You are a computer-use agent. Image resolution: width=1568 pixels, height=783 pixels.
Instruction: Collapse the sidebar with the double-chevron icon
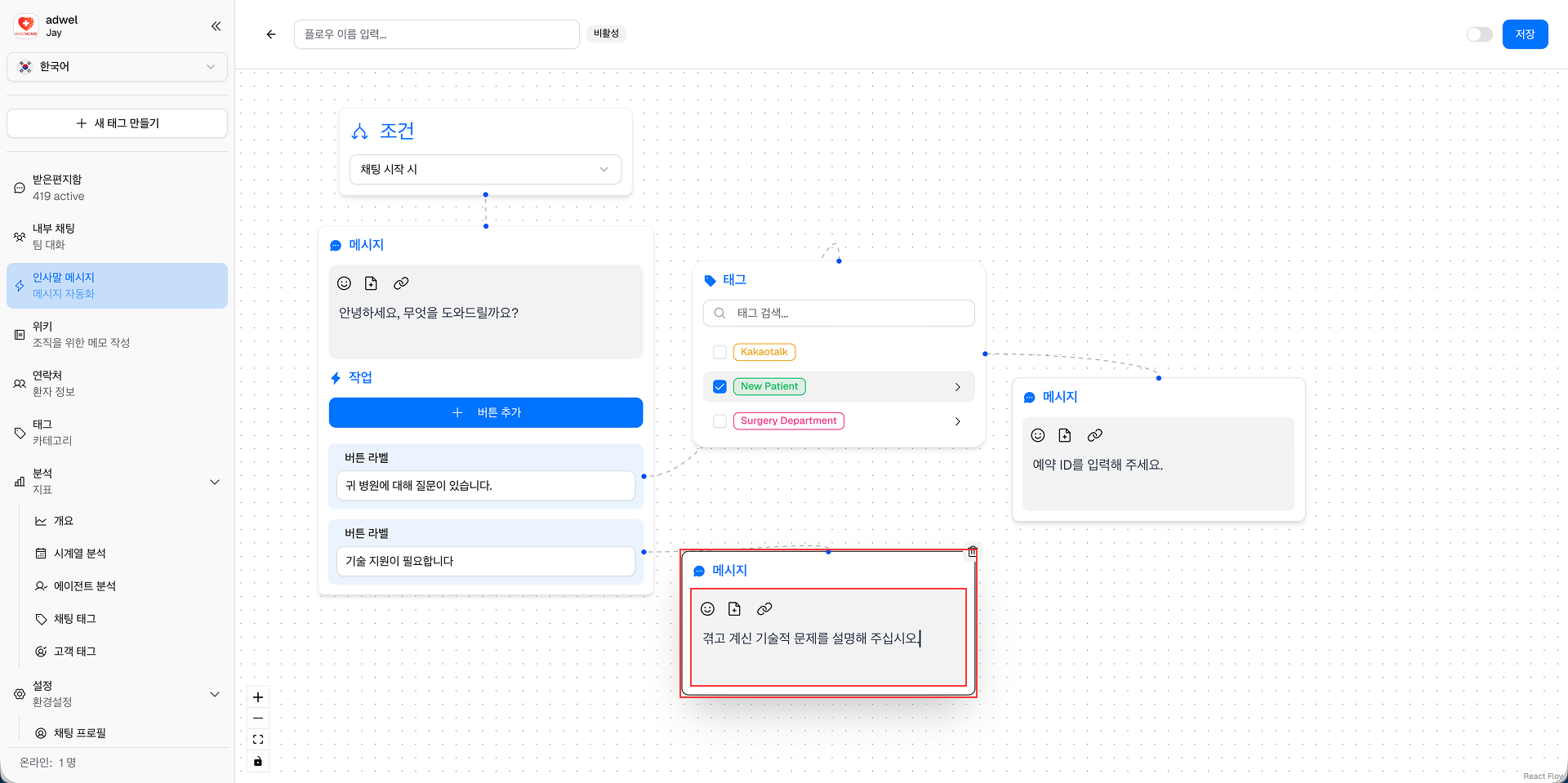216,26
